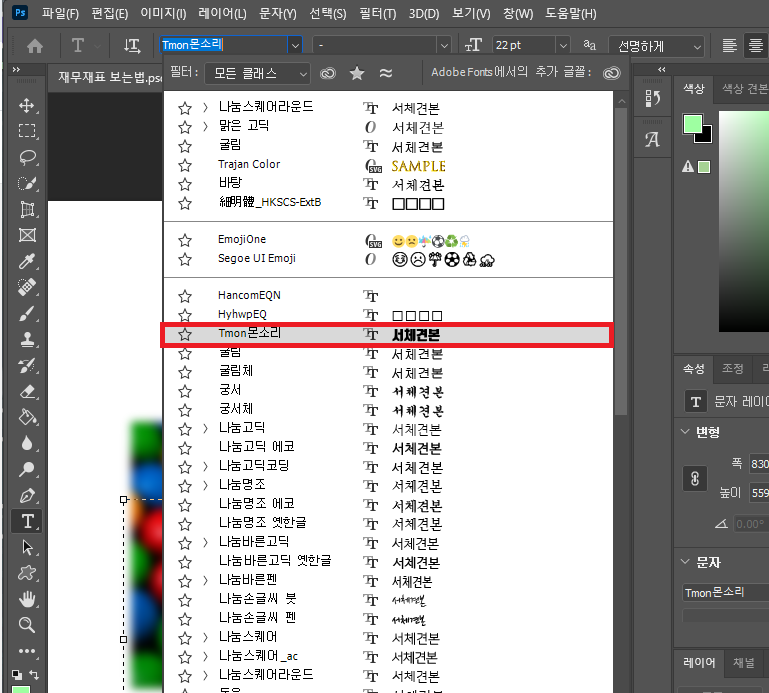The width and height of the screenshot is (769, 693).
Task: Select the Frame tool
Action: 27,235
